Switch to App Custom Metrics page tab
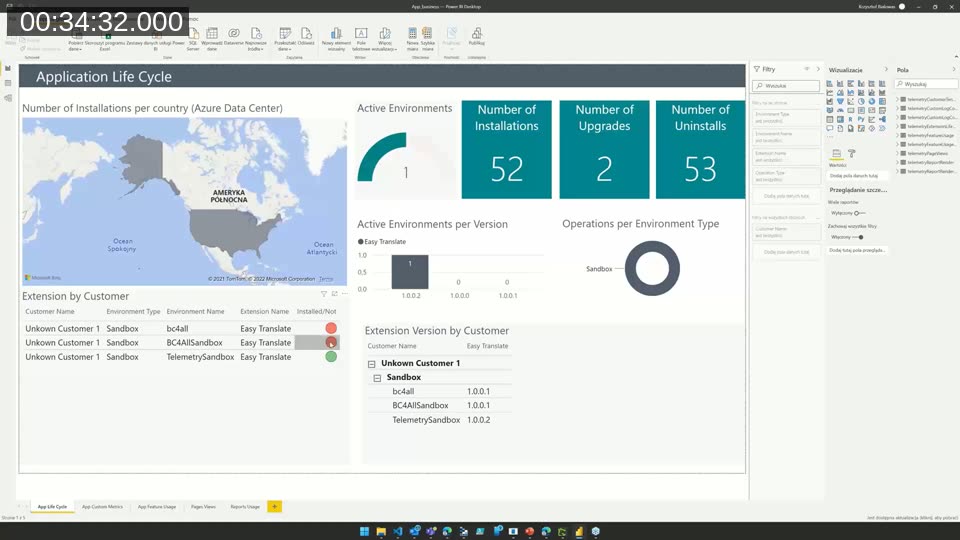 (102, 507)
